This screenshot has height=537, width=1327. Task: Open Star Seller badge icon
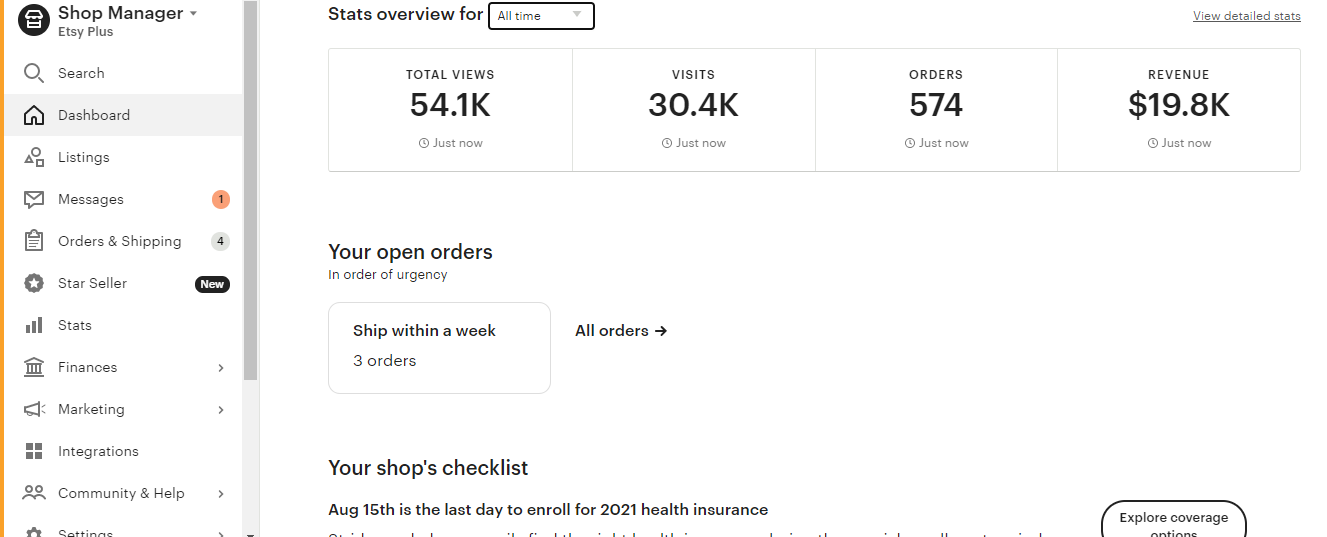[34, 283]
